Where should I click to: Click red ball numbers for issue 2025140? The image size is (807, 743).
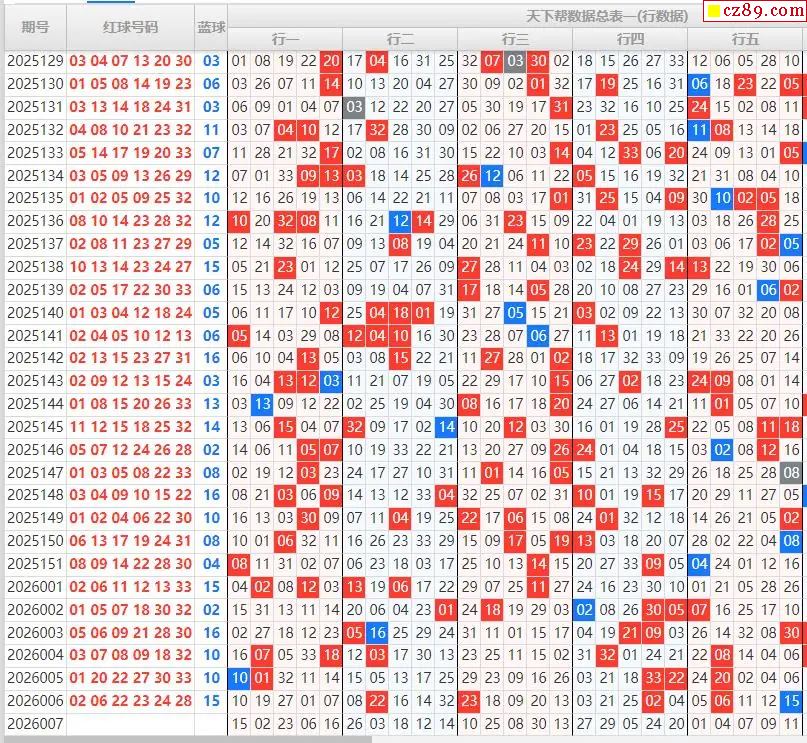click(x=130, y=312)
